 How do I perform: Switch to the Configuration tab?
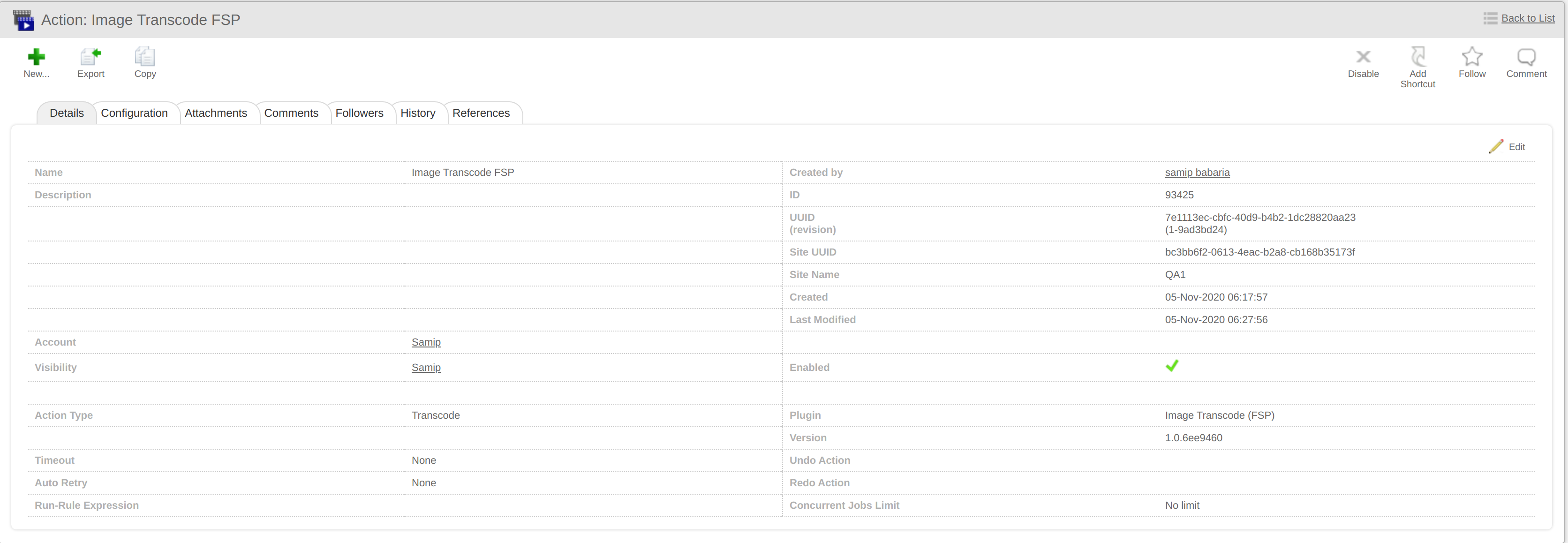[x=135, y=113]
